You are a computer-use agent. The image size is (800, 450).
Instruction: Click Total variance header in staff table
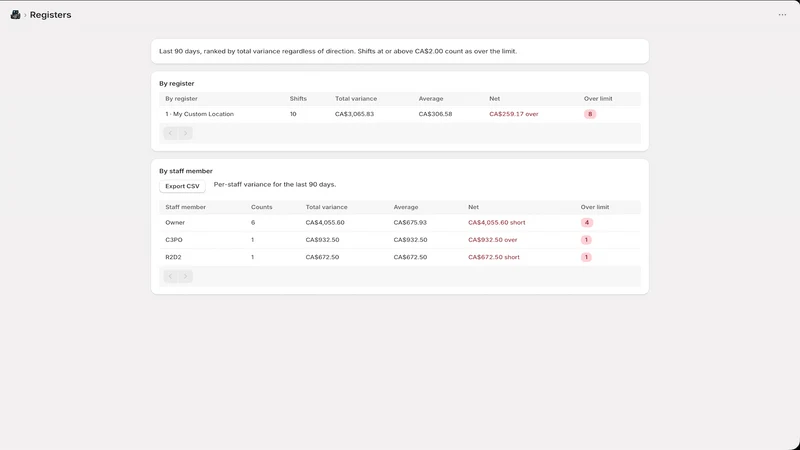point(327,207)
